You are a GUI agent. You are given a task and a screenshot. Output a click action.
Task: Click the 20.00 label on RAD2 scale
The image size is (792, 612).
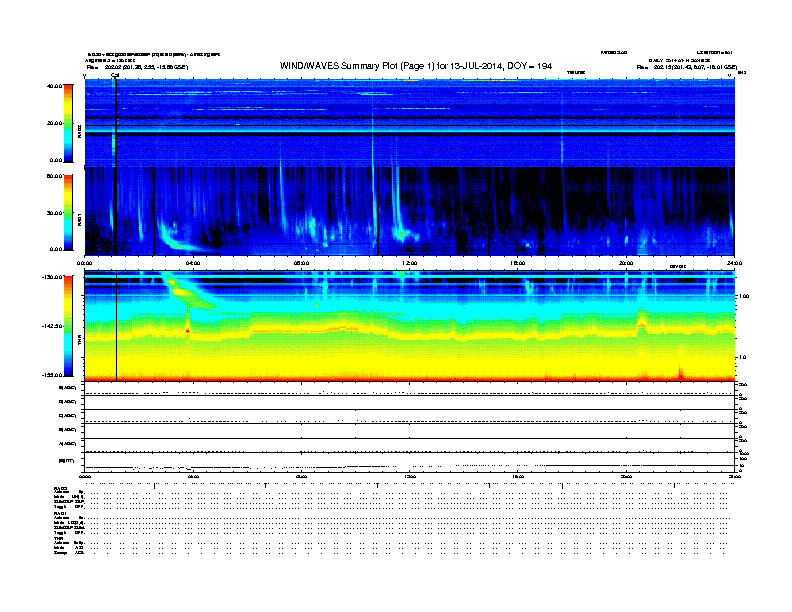click(54, 123)
